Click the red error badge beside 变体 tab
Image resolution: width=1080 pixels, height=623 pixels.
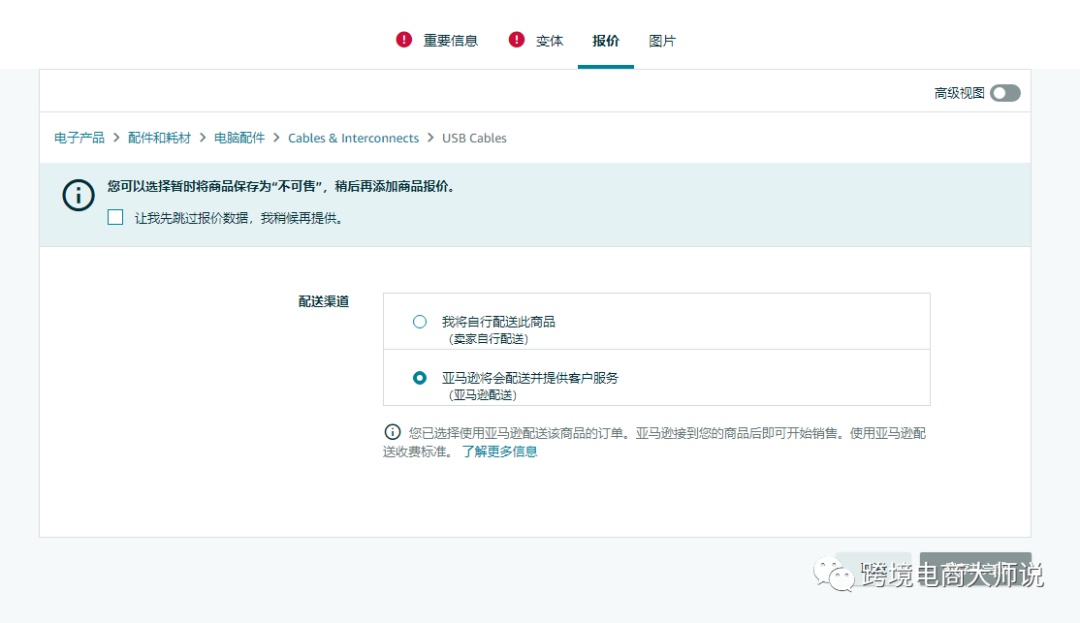pyautogui.click(x=516, y=39)
